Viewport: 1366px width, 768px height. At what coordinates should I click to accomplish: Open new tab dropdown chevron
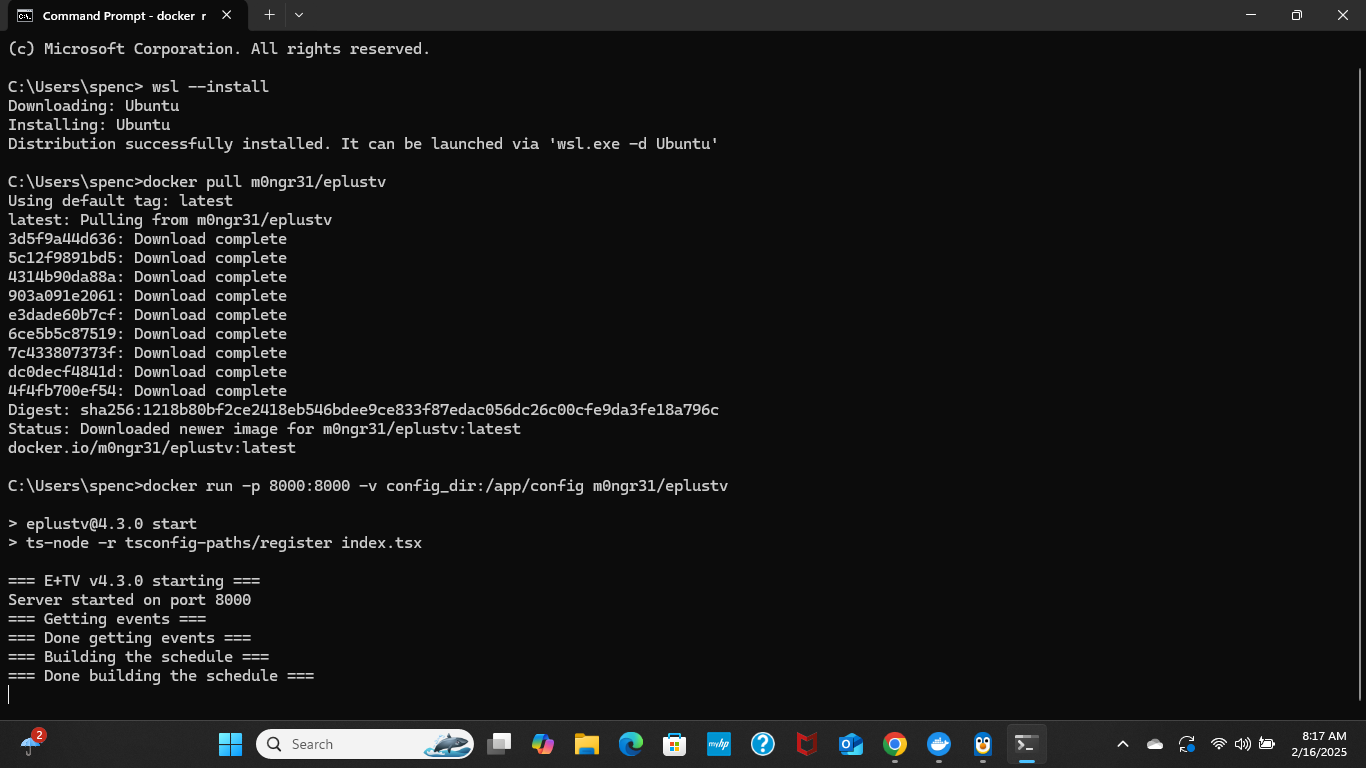click(x=299, y=15)
